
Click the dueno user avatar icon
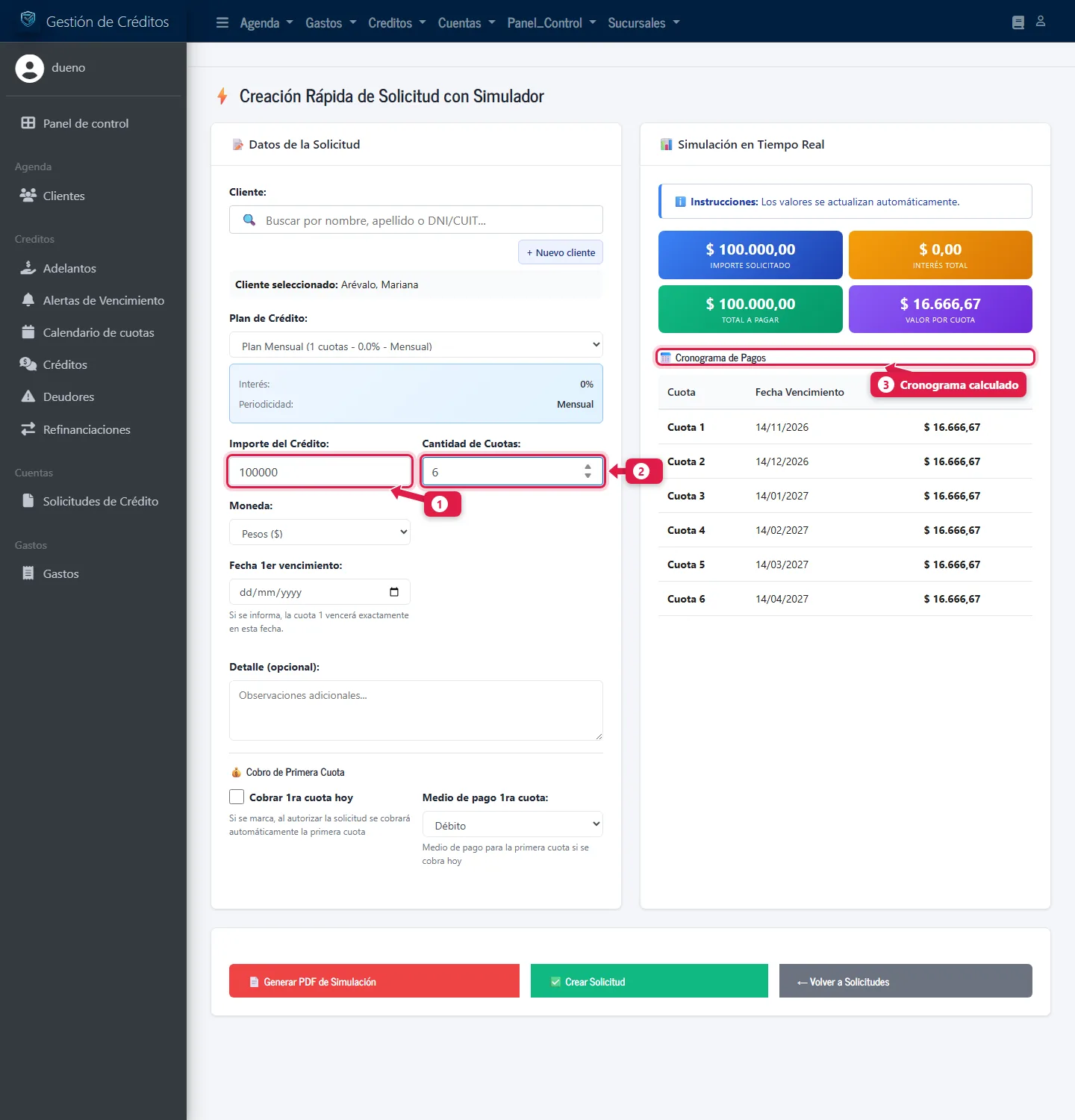(x=30, y=68)
